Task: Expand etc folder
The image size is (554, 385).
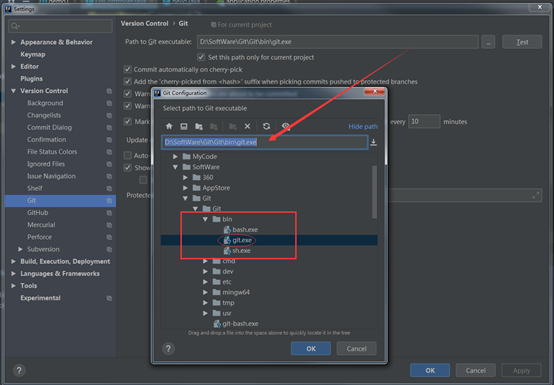Action: click(x=205, y=282)
